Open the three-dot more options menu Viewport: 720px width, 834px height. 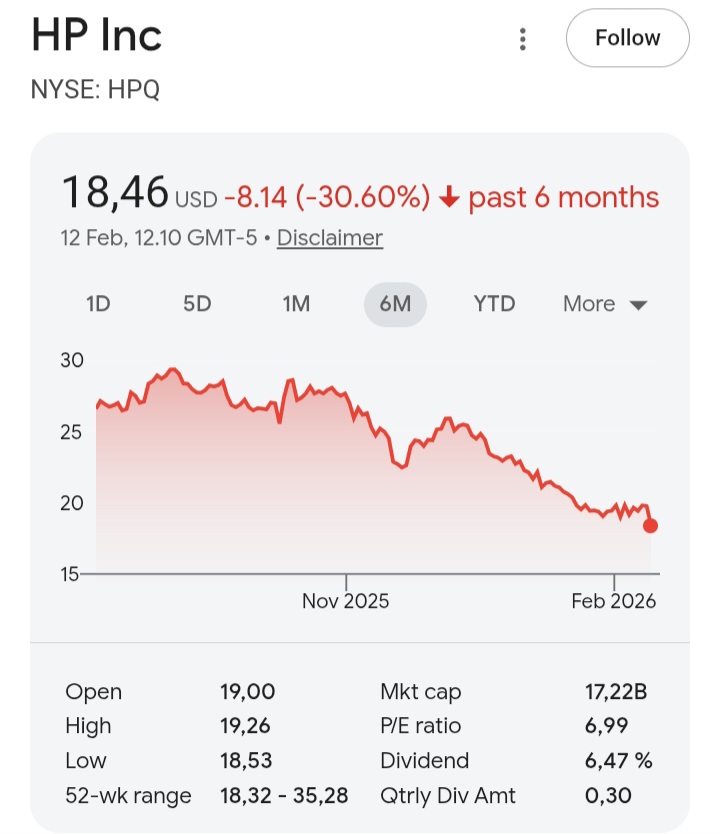tap(522, 39)
